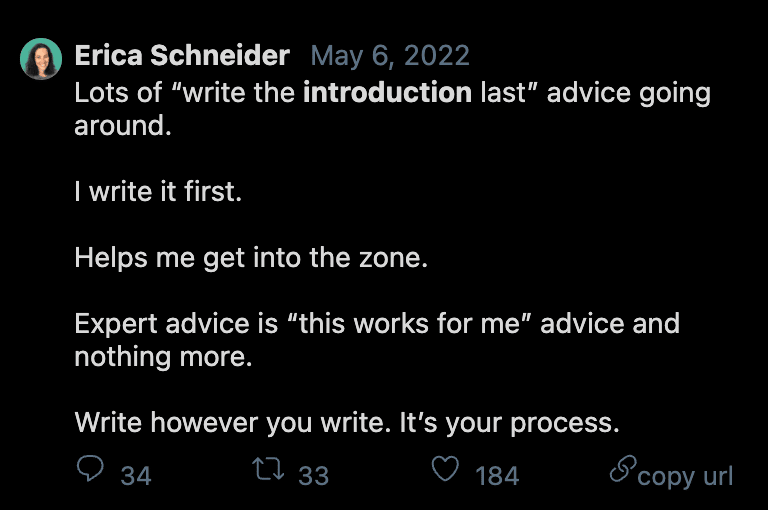Click the words Expert advice is

coord(176,324)
